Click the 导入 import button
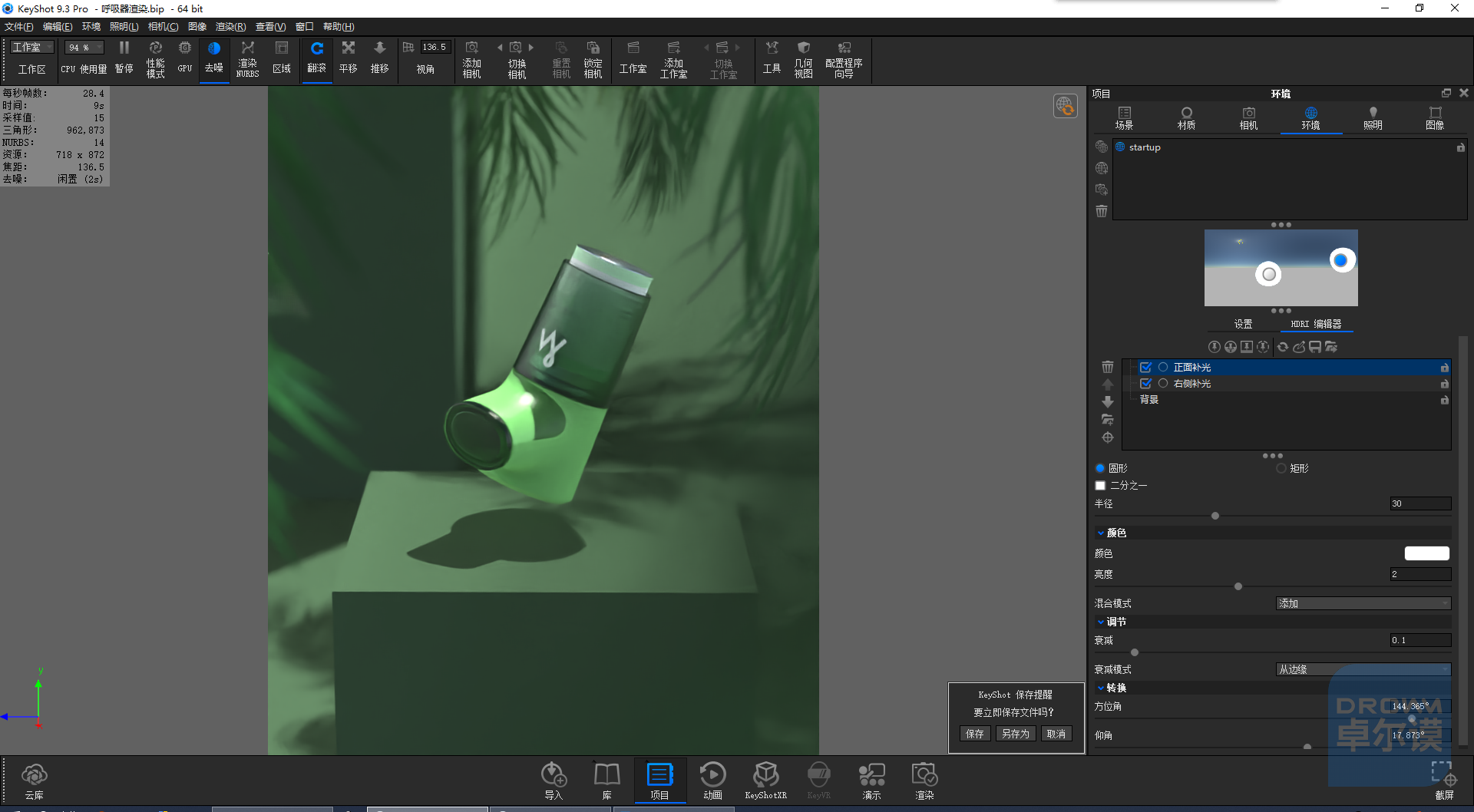Image resolution: width=1474 pixels, height=812 pixels. coord(554,781)
